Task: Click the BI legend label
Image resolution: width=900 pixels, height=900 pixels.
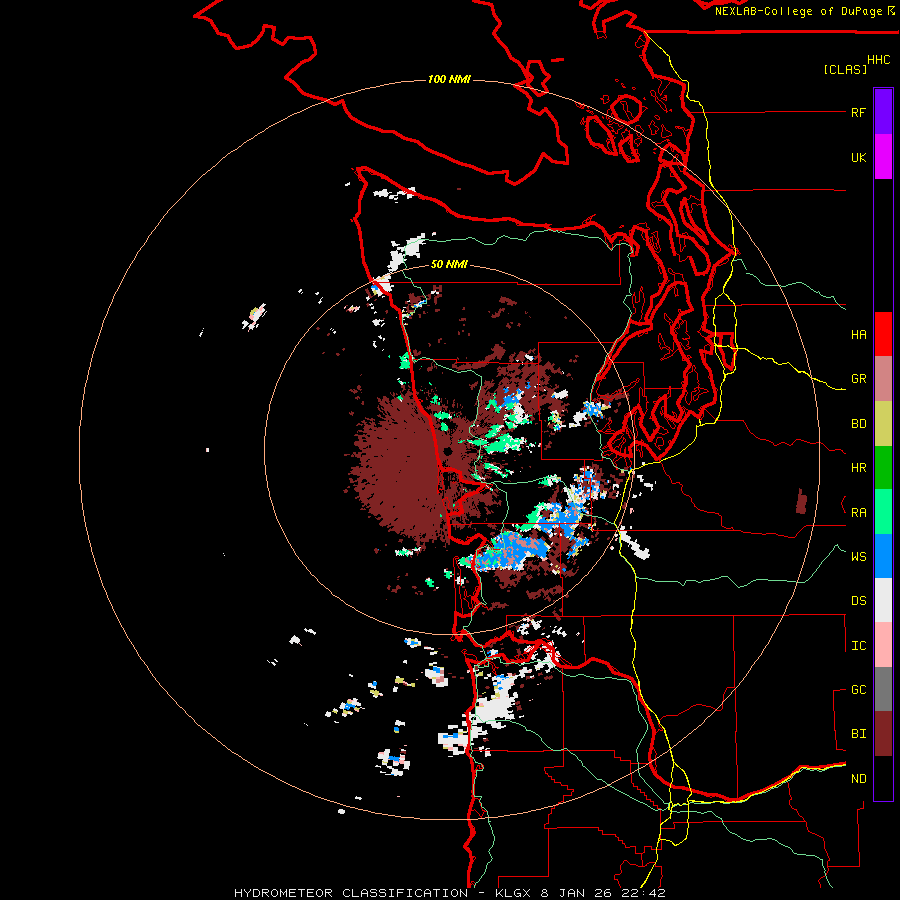Action: 858,734
